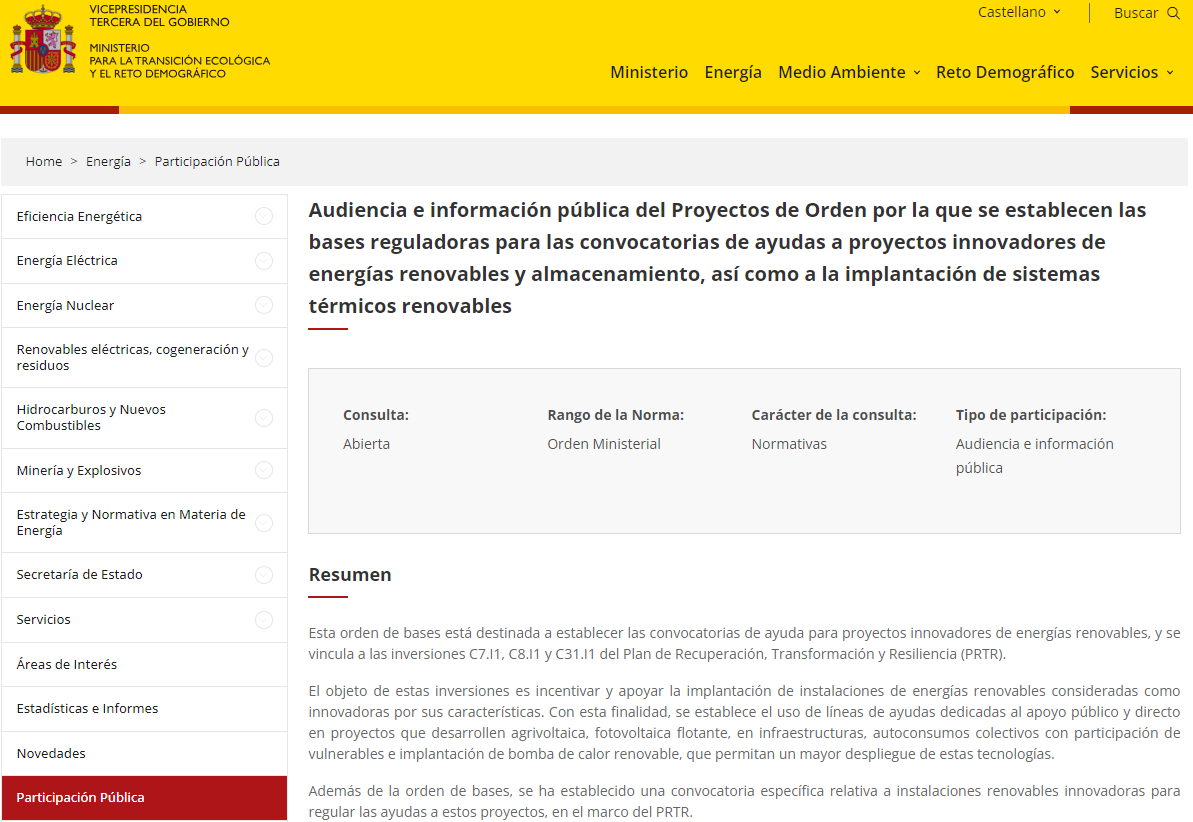Expand Hidrocarburos y Nuevos Combustibles section

(x=264, y=418)
